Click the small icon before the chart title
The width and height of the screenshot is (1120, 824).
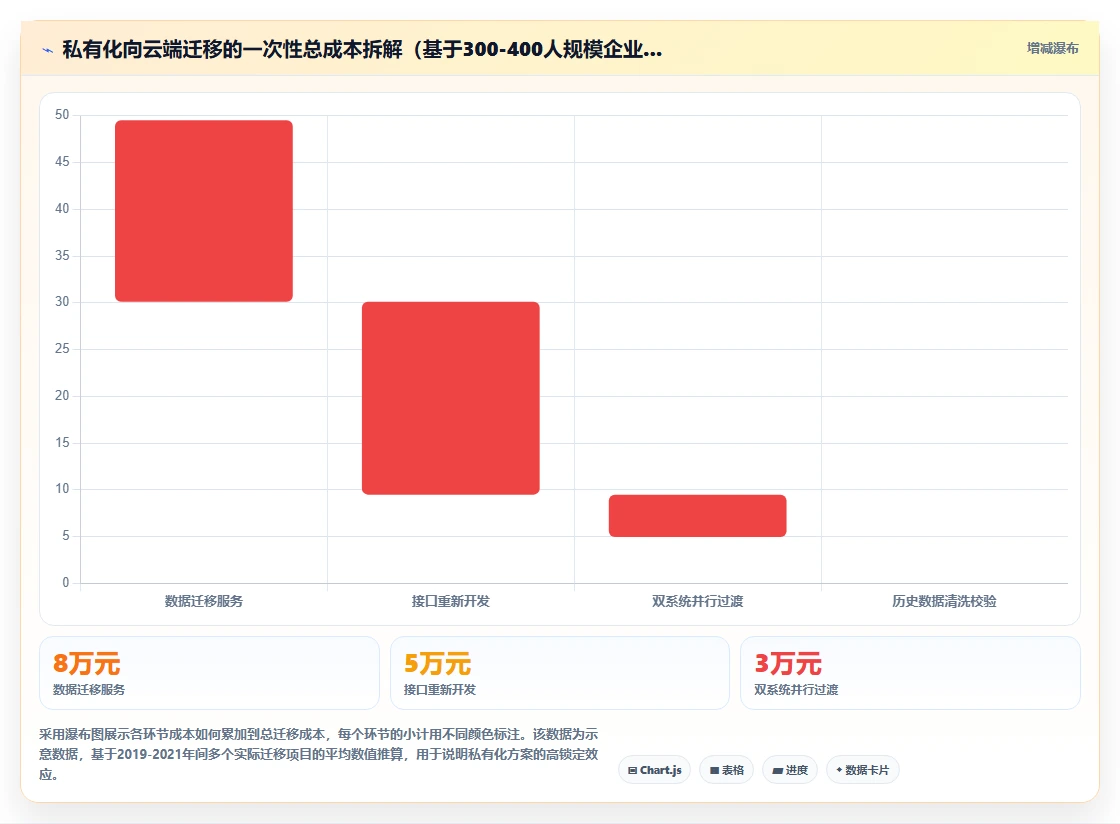[48, 50]
